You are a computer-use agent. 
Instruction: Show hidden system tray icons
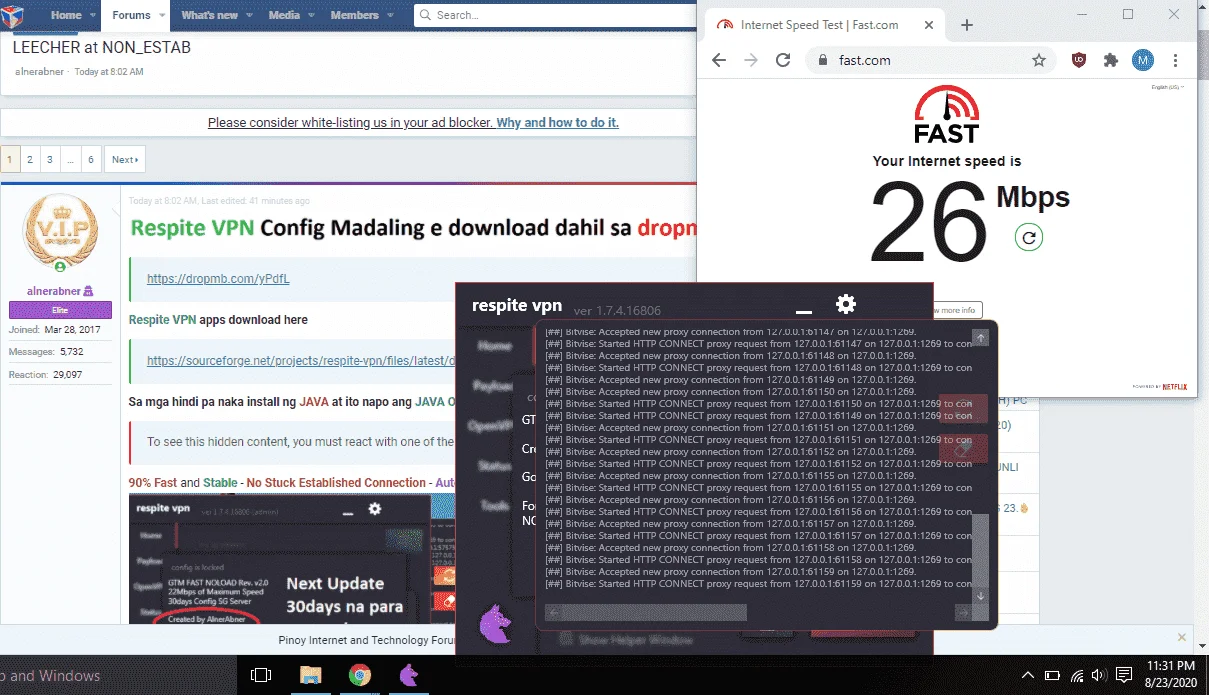pyautogui.click(x=1027, y=675)
